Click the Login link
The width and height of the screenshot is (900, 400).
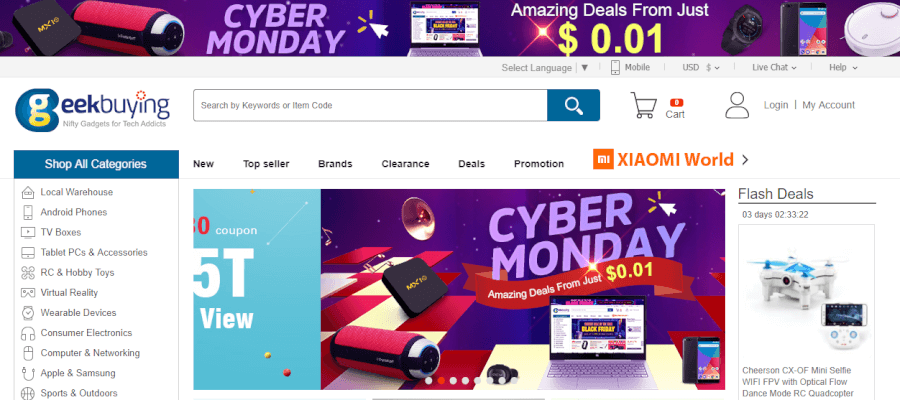(x=775, y=105)
